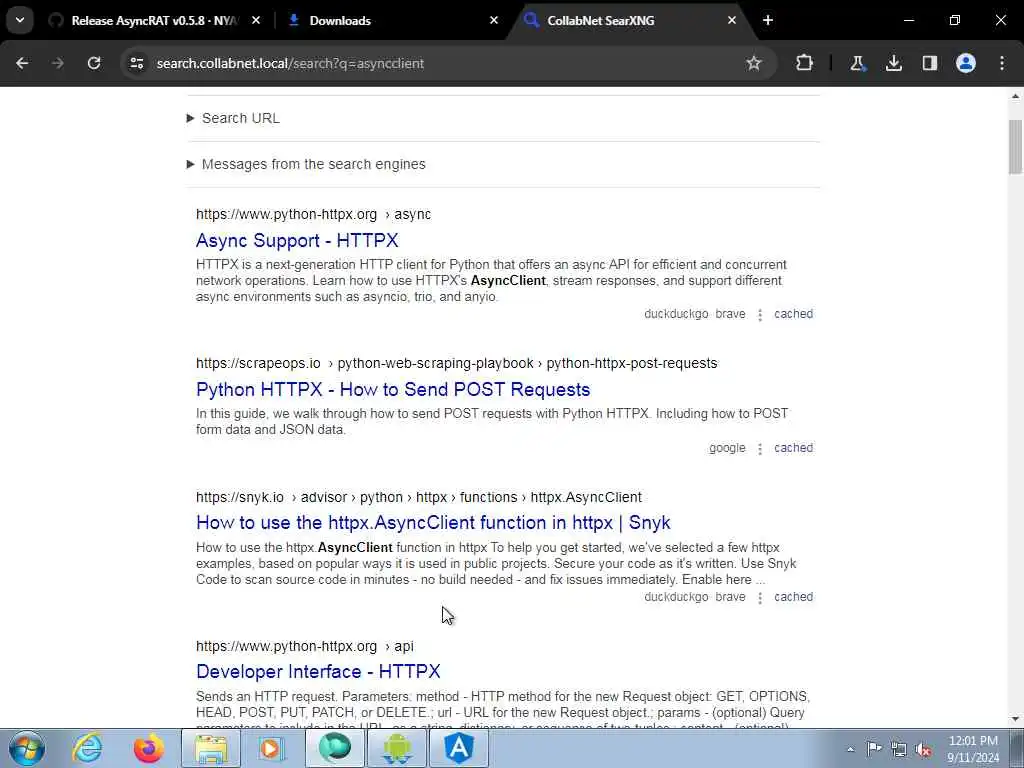
Task: Open more options dots for scrapeops result
Action: (x=760, y=449)
